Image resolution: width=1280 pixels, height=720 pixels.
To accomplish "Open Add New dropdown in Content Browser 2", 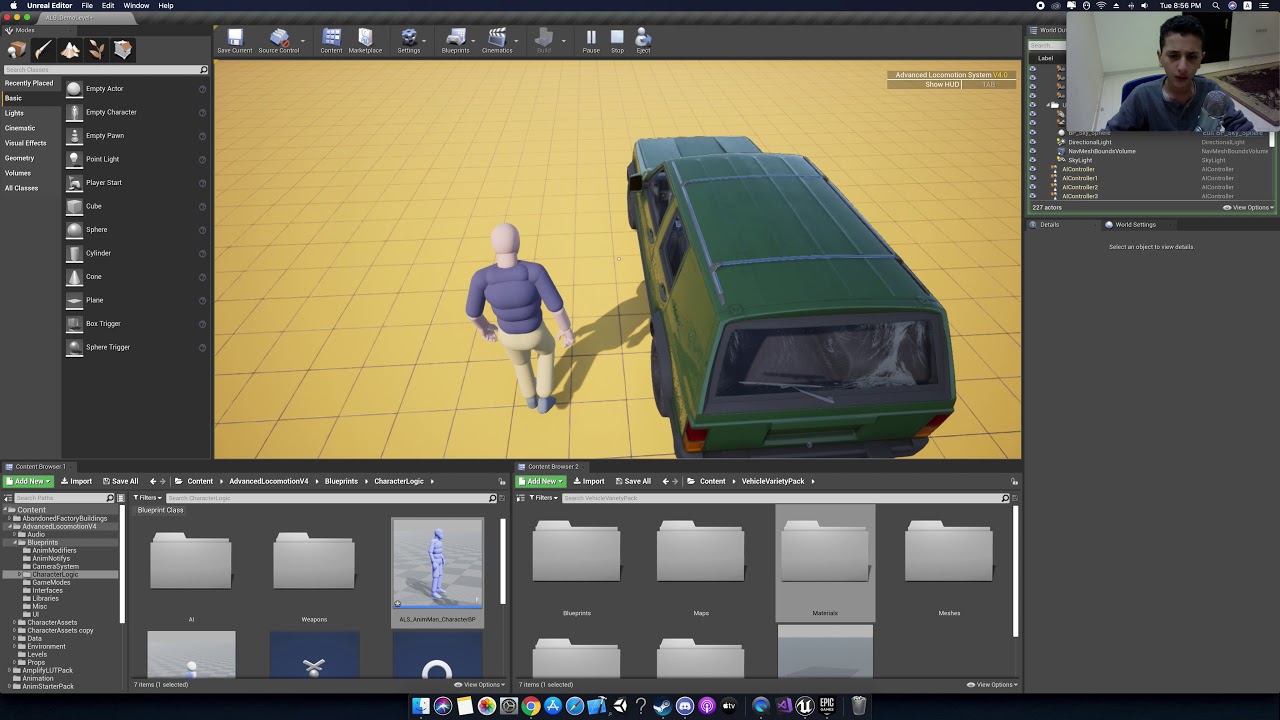I will click(541, 481).
